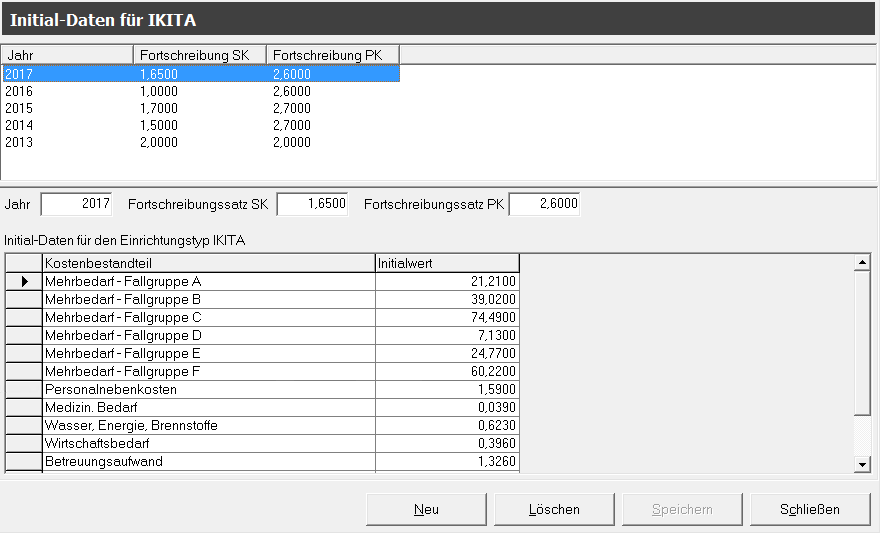Focus the Jahr input field
Screen dimensions: 880x534
[76, 204]
